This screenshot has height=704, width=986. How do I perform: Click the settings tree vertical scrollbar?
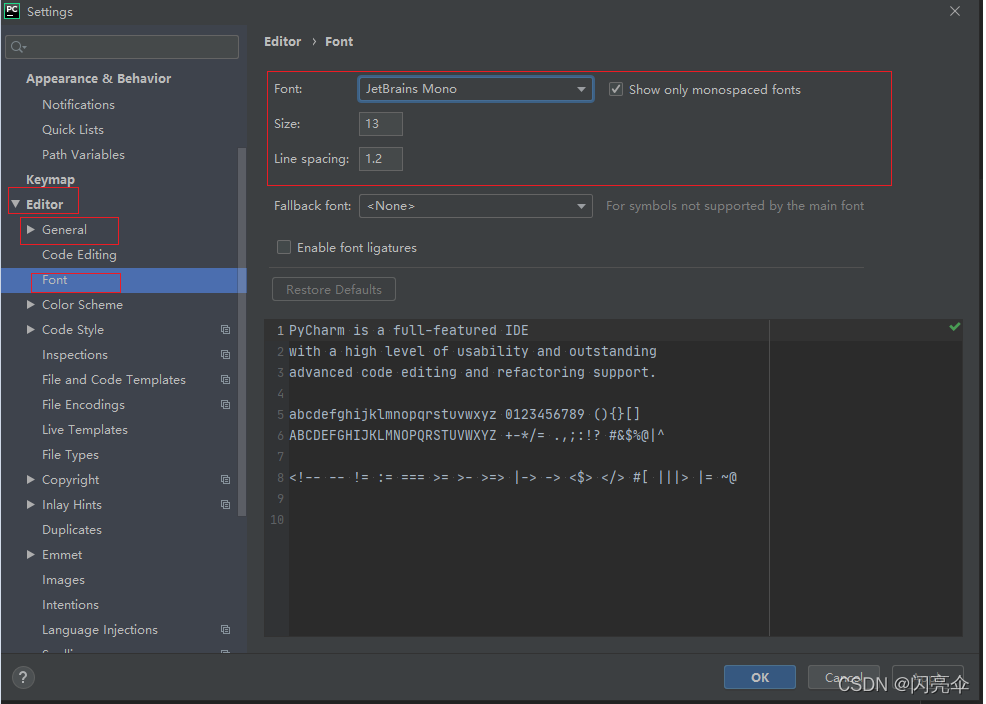click(x=242, y=332)
